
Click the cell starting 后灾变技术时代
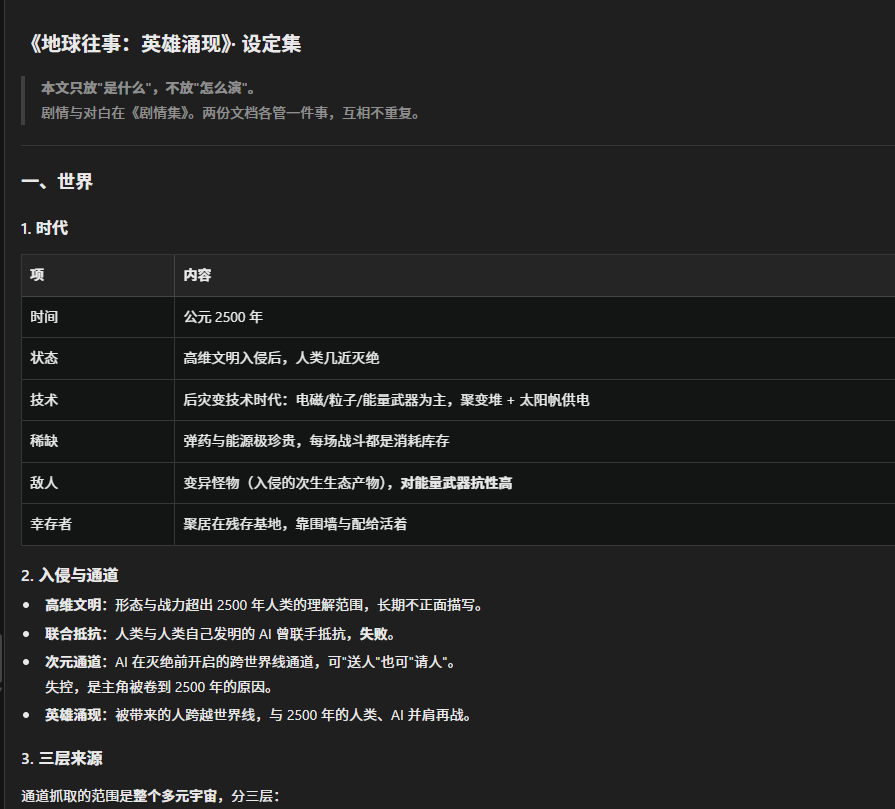[534, 400]
